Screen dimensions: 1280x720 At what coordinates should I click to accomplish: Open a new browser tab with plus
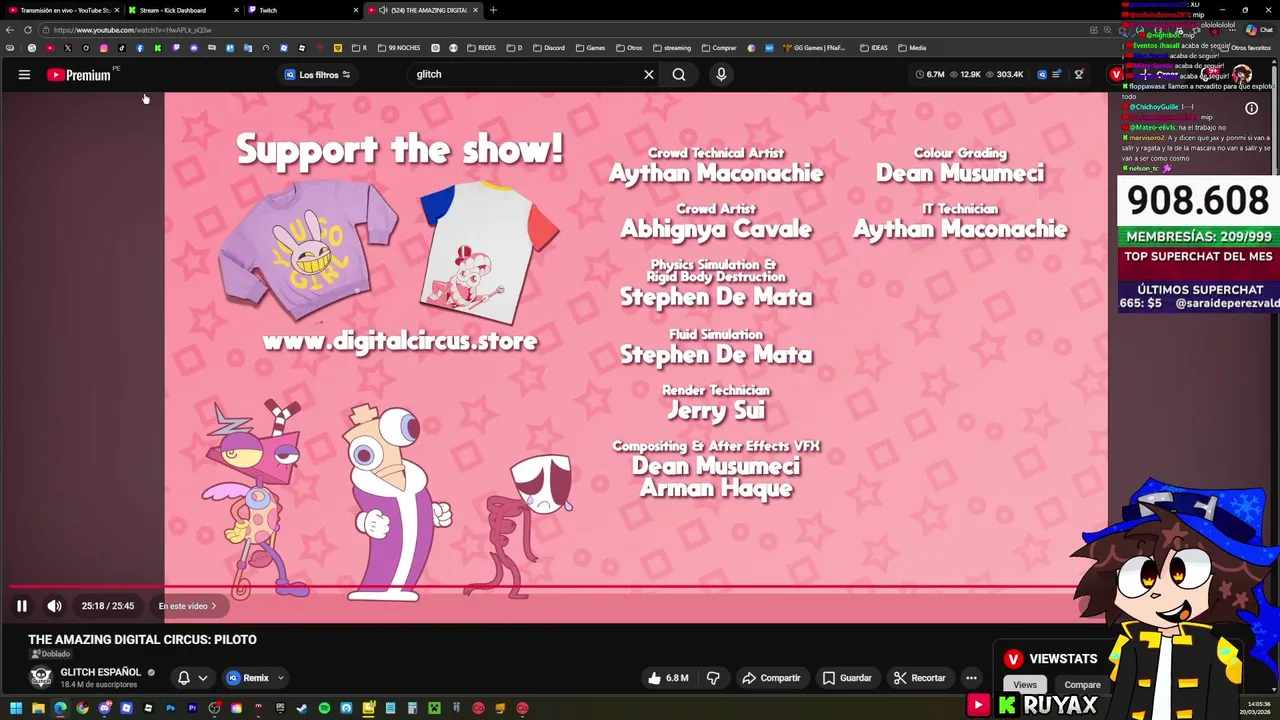(x=493, y=10)
